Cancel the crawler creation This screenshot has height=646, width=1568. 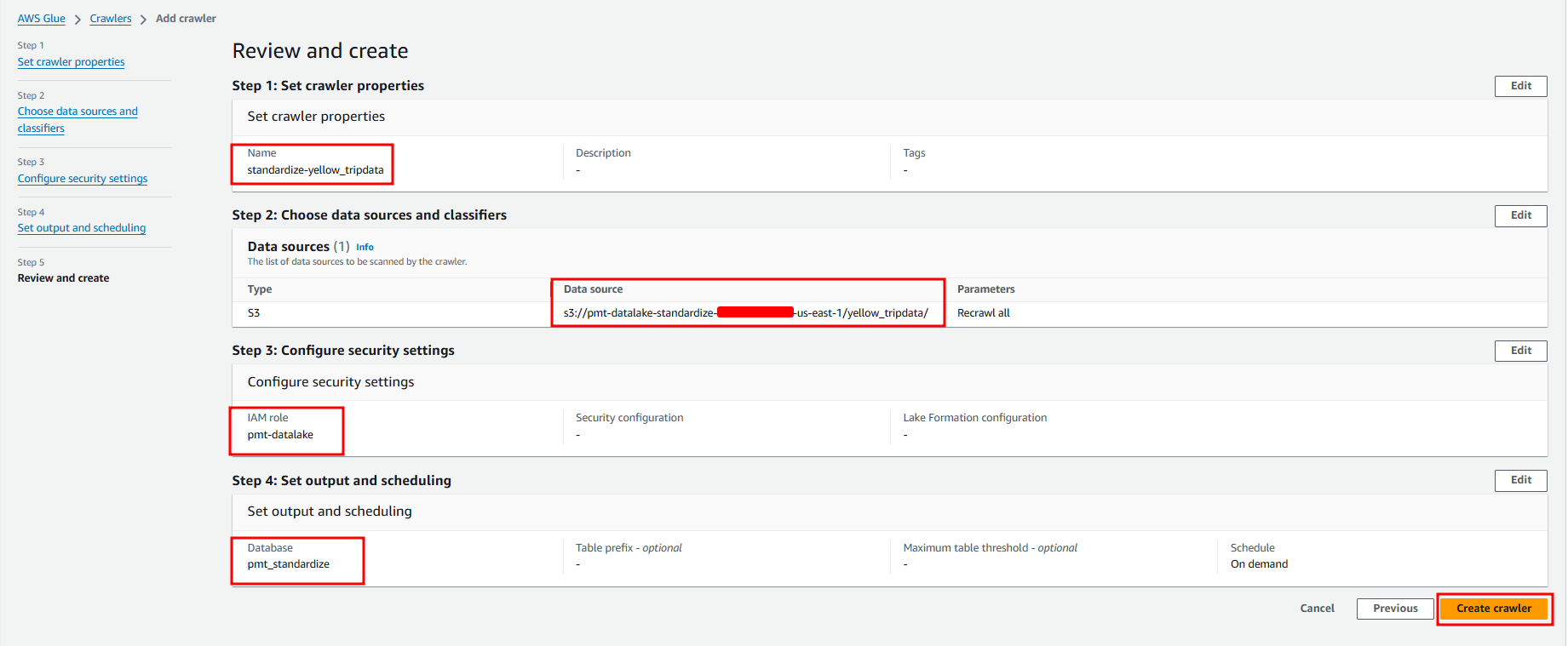[x=1317, y=609]
